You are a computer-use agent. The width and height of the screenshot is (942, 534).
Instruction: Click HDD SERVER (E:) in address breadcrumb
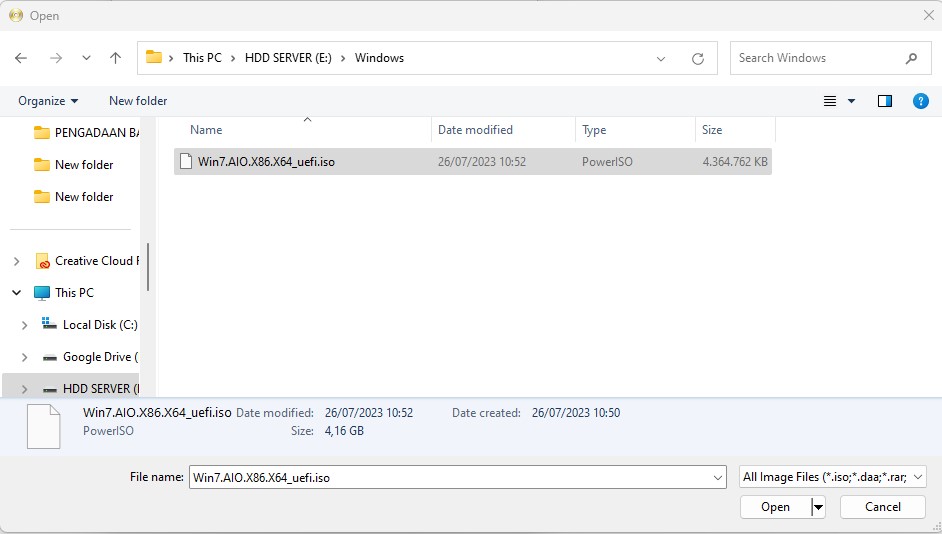288,58
